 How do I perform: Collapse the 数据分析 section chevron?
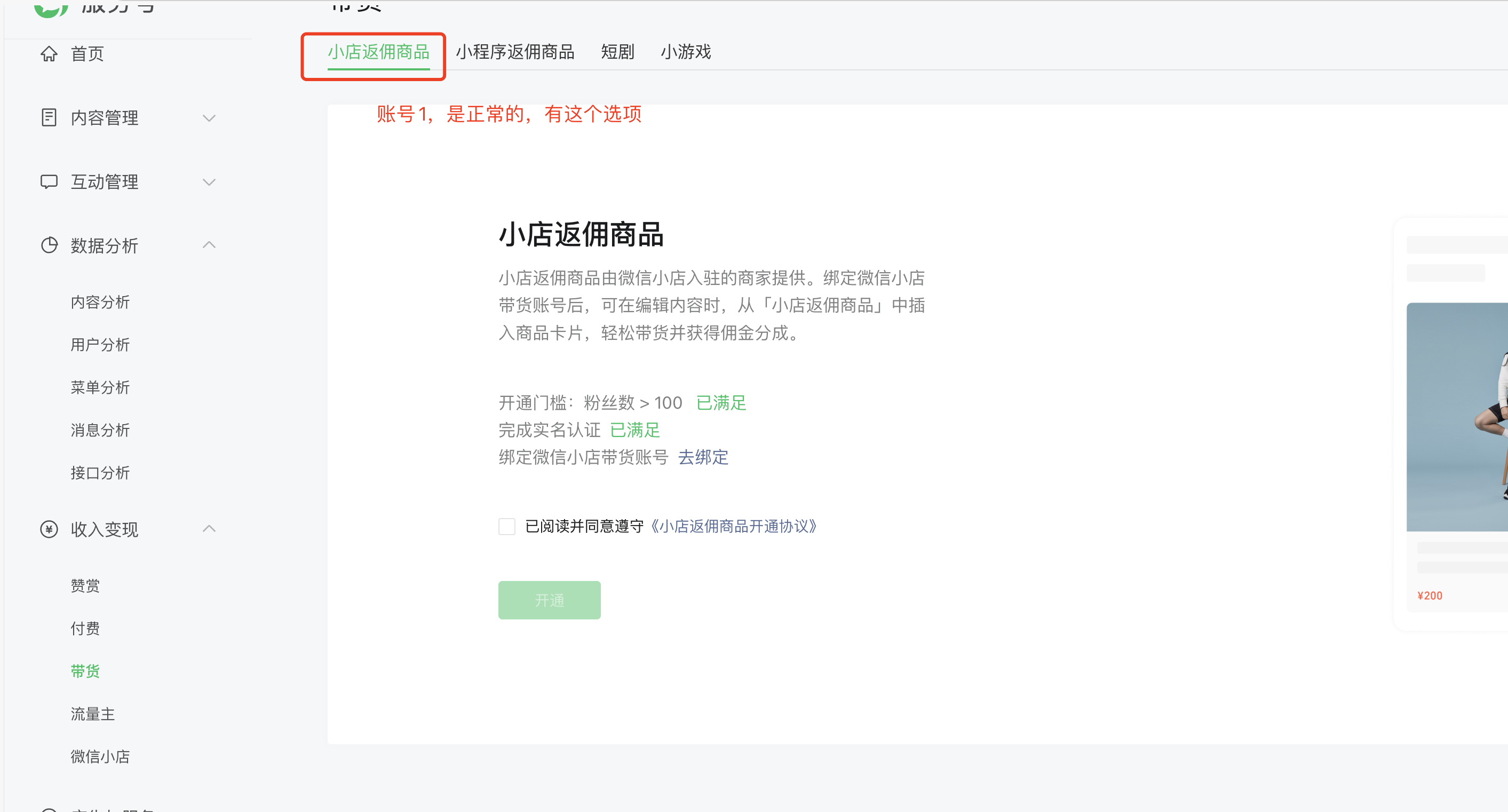click(x=209, y=245)
